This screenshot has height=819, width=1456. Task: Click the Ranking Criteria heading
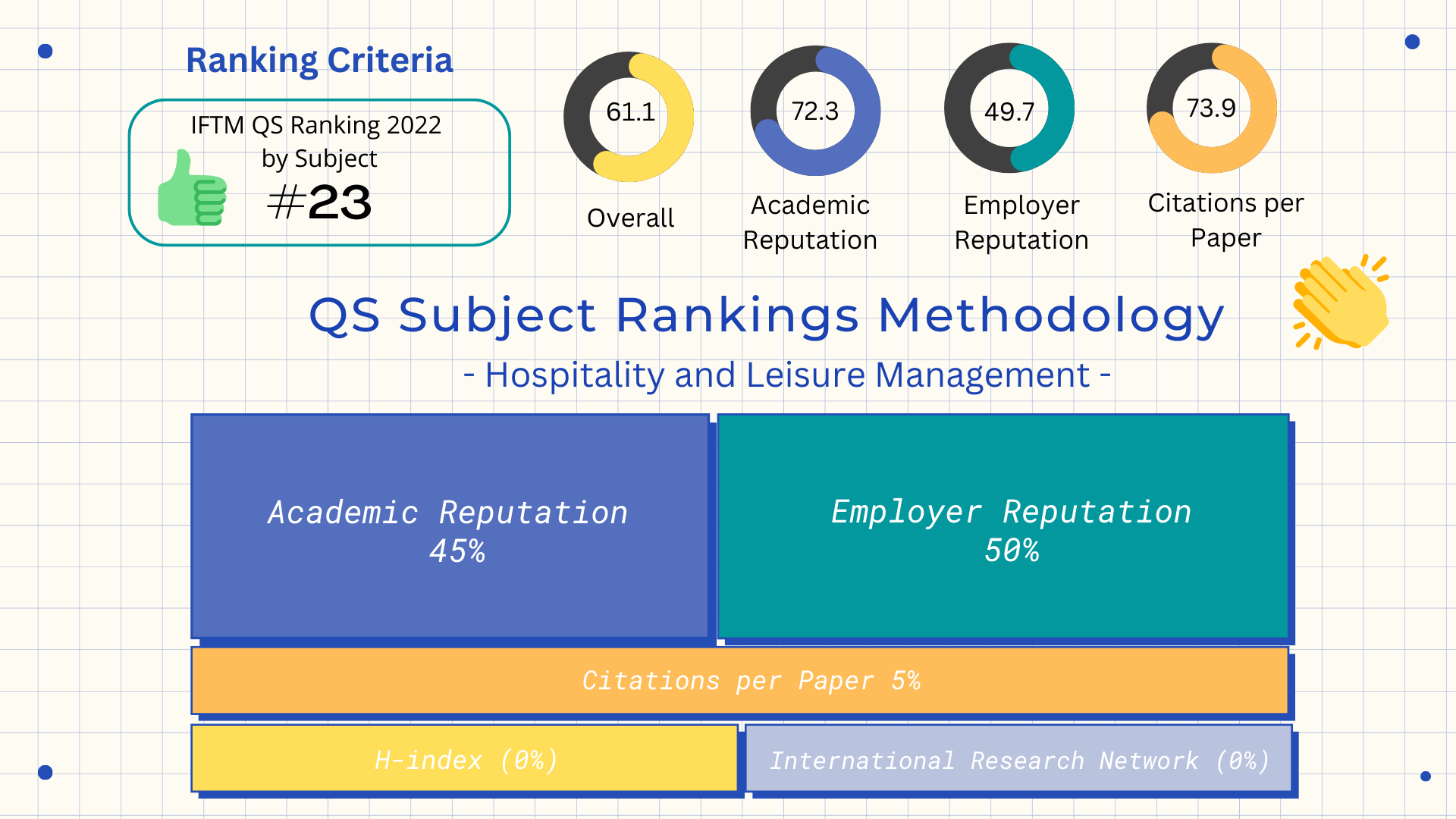(x=319, y=61)
